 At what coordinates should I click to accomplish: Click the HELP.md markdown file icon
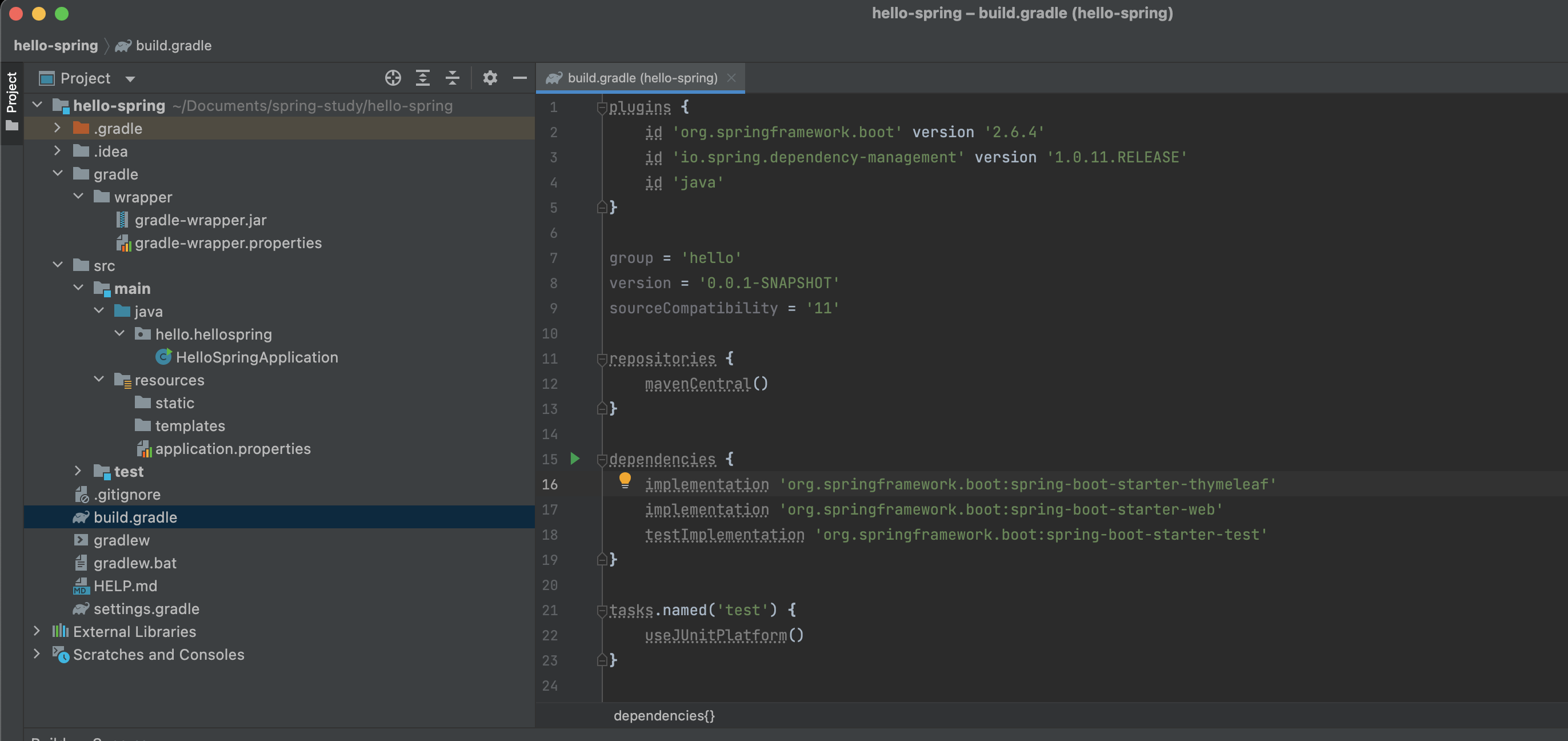click(81, 585)
